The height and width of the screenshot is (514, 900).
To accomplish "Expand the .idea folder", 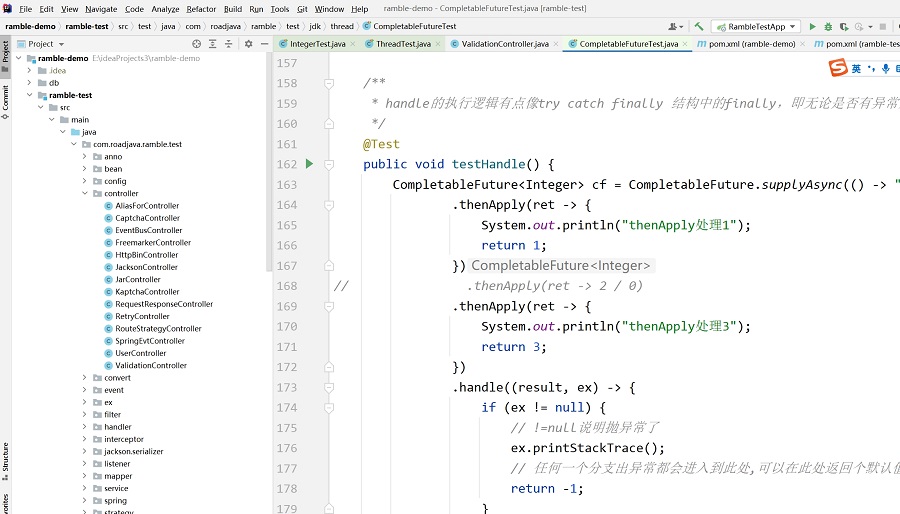I will (29, 71).
